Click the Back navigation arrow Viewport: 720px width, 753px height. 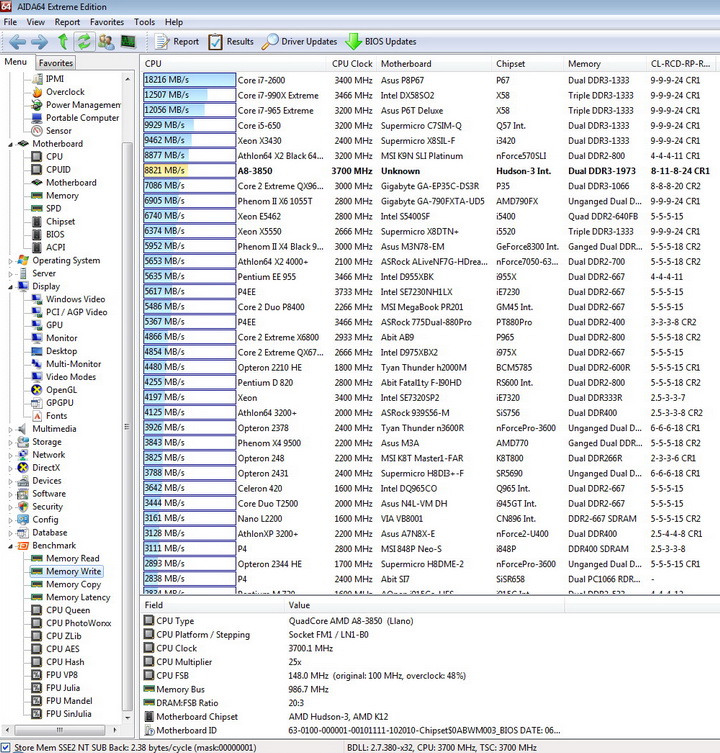(17, 42)
